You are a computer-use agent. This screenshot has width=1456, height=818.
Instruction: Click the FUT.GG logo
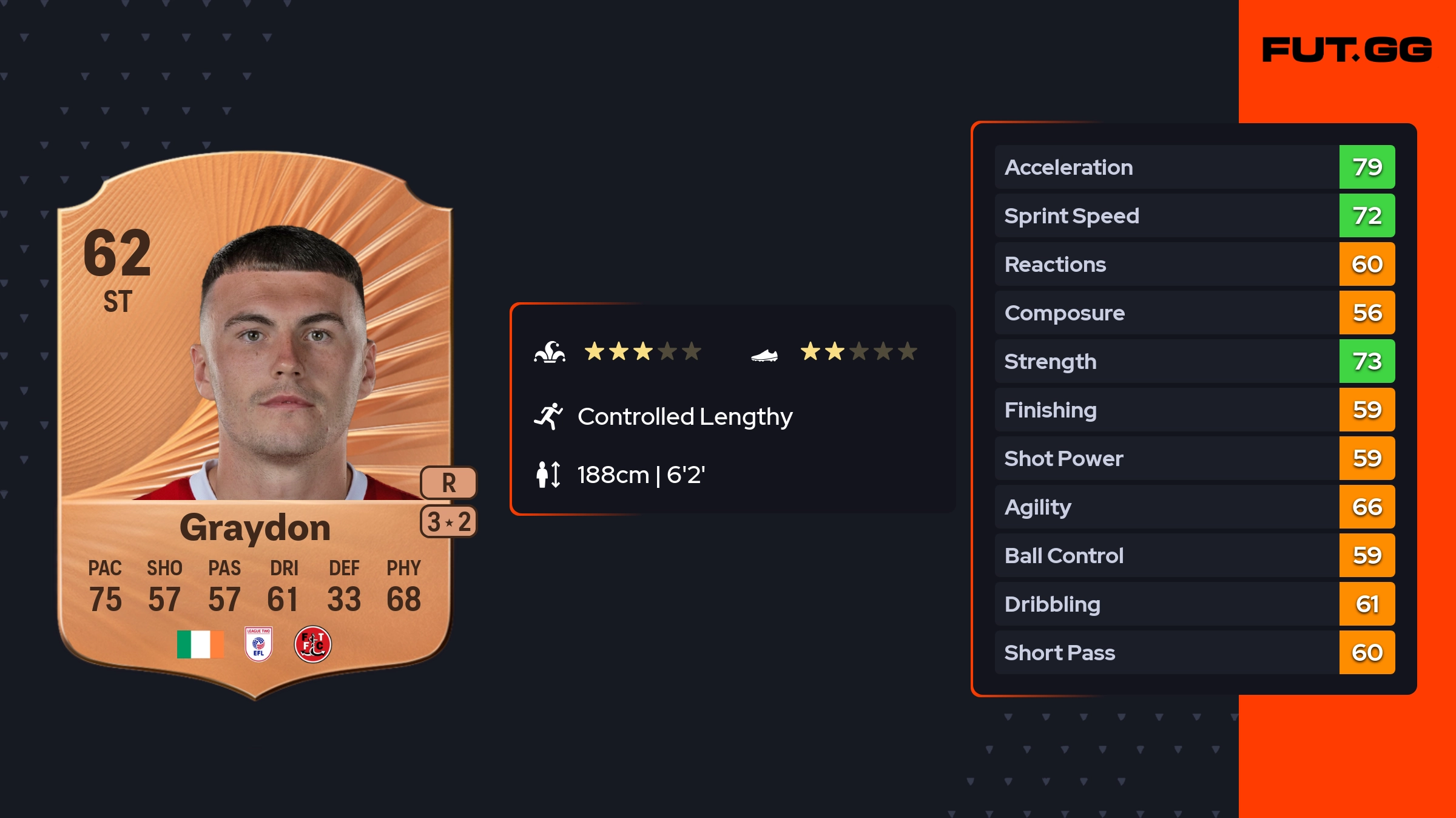1347,50
